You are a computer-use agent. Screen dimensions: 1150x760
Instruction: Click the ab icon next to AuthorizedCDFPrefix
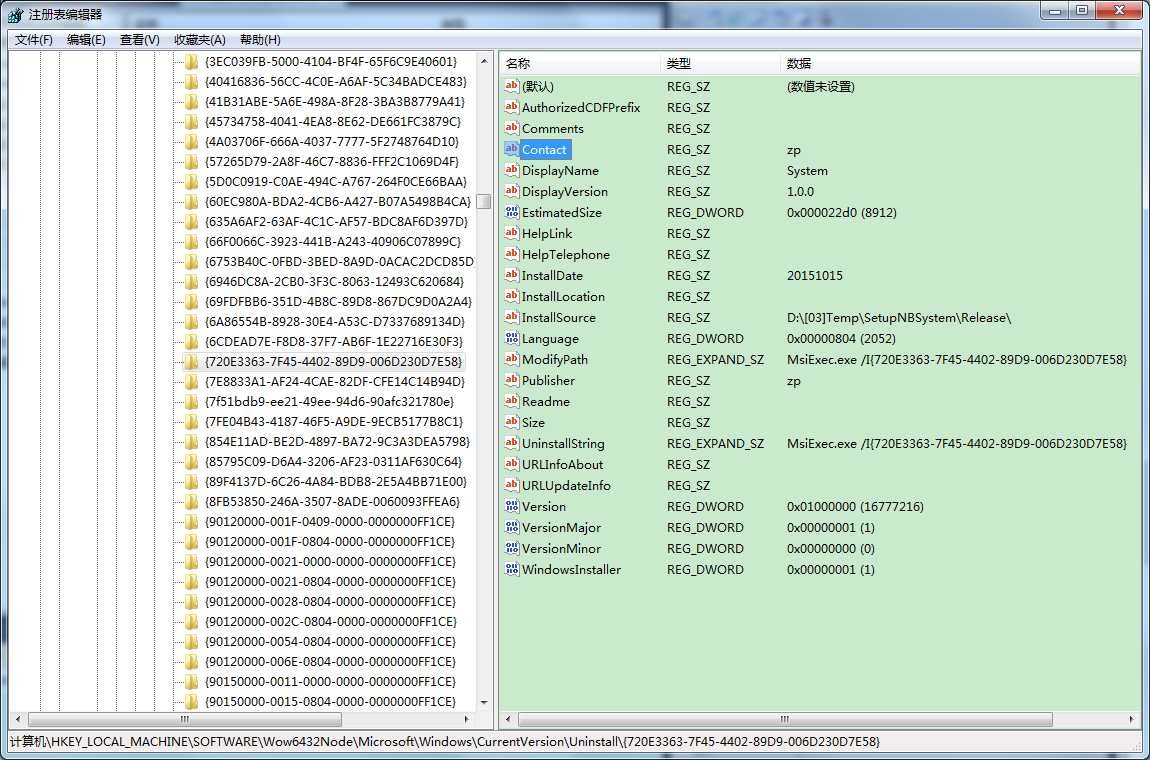click(x=512, y=107)
